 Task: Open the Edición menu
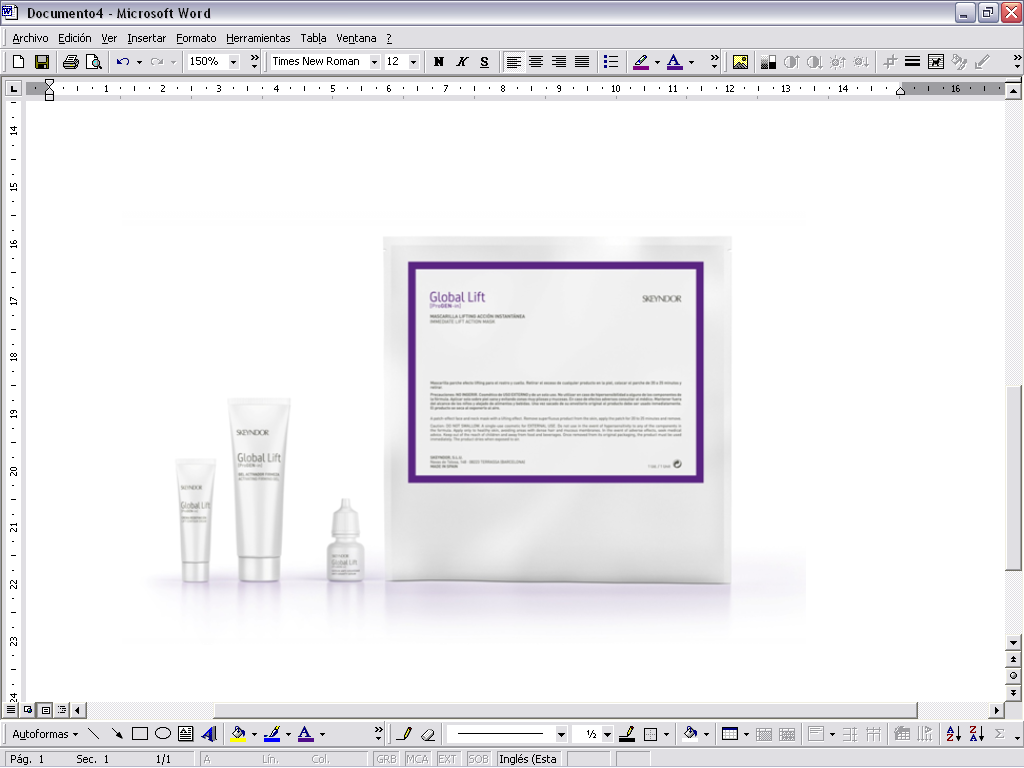coord(75,38)
